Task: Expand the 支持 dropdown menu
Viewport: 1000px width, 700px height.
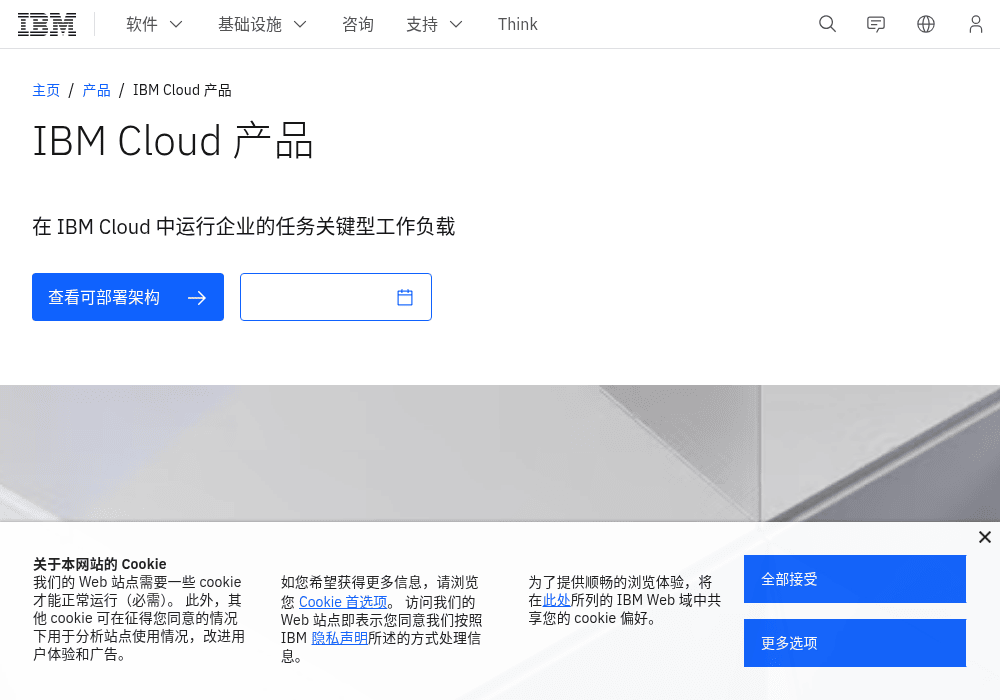Action: tap(434, 24)
